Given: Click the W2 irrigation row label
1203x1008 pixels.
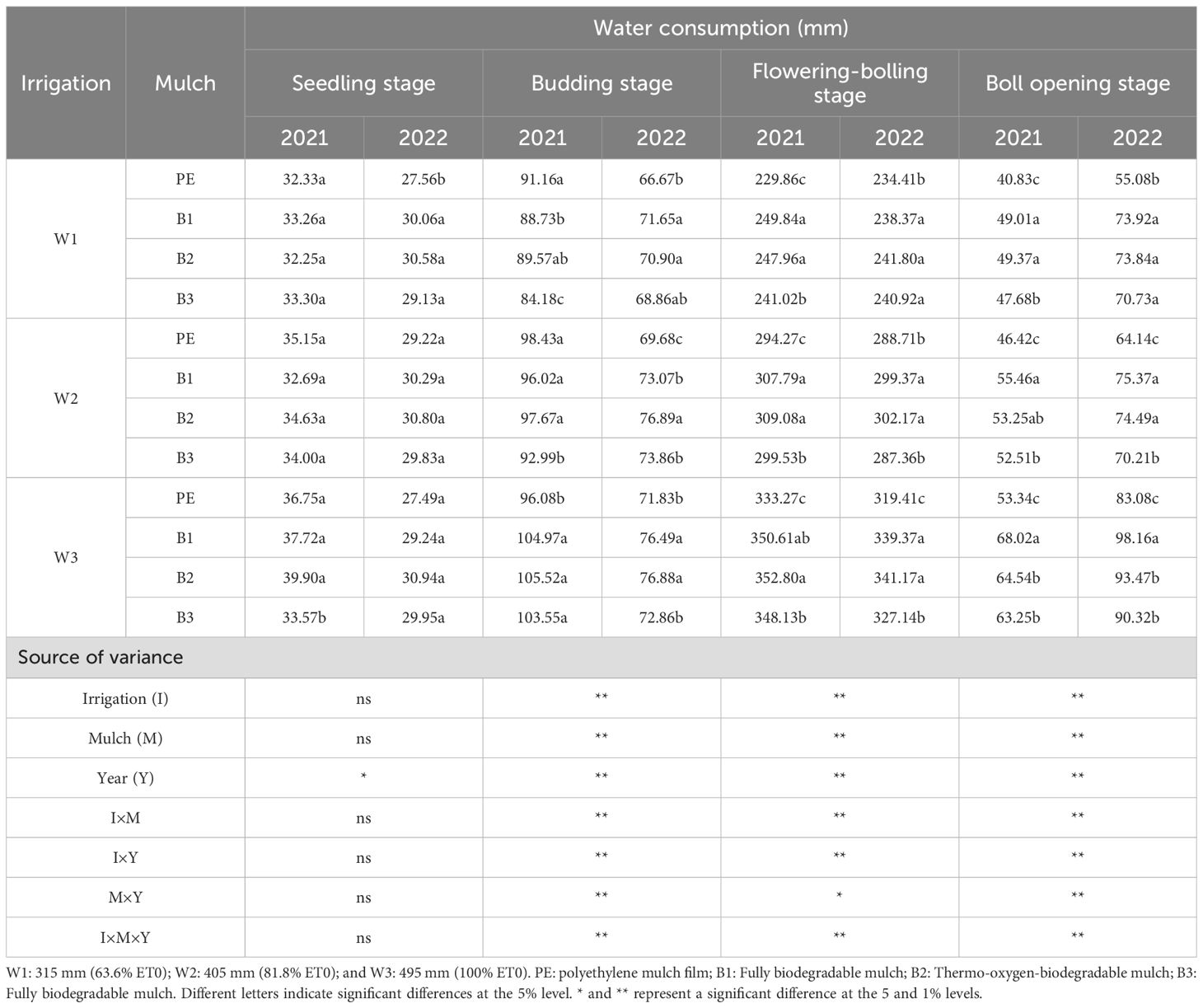Looking at the screenshot, I should 66,398.
